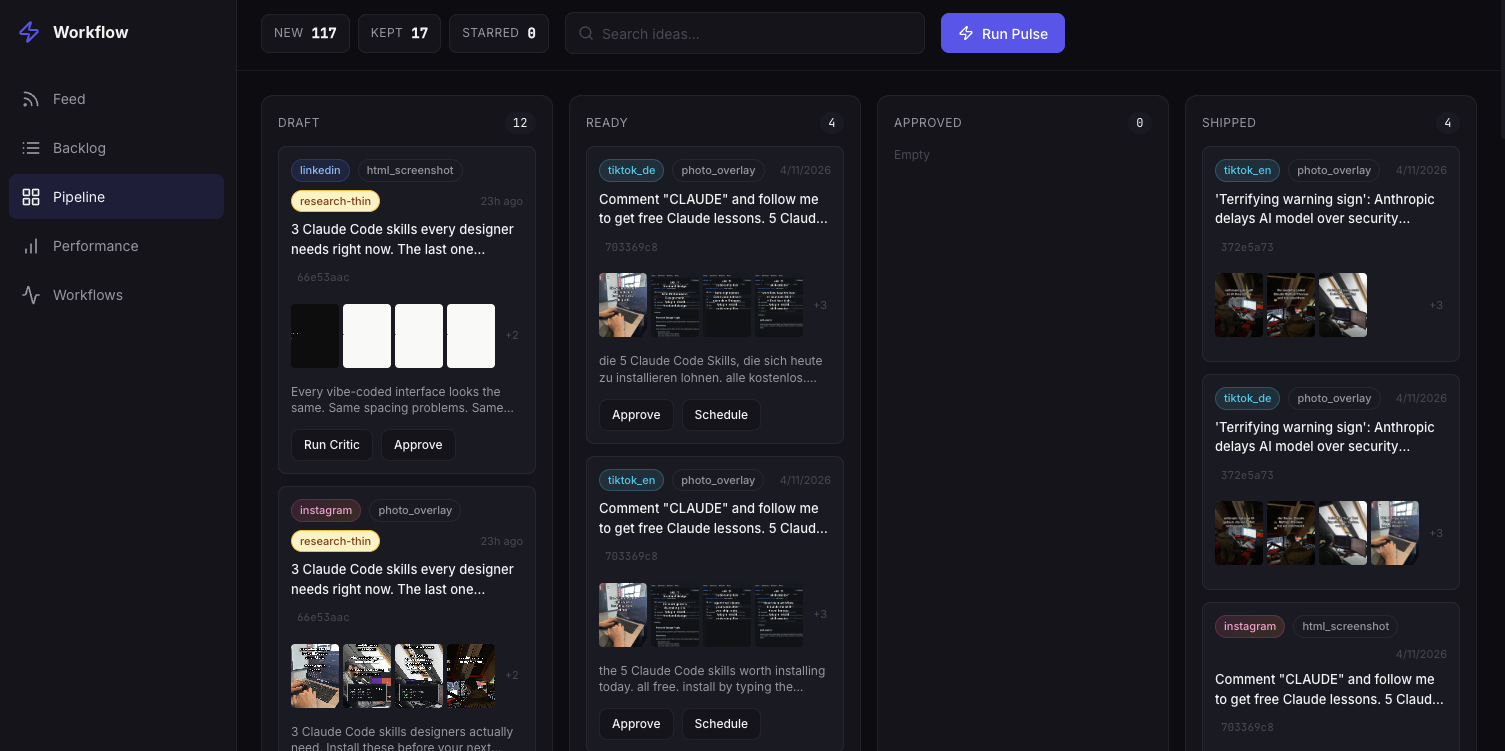Filter by NEW 117 ideas
Viewport: 1505px width, 751px height.
point(305,33)
